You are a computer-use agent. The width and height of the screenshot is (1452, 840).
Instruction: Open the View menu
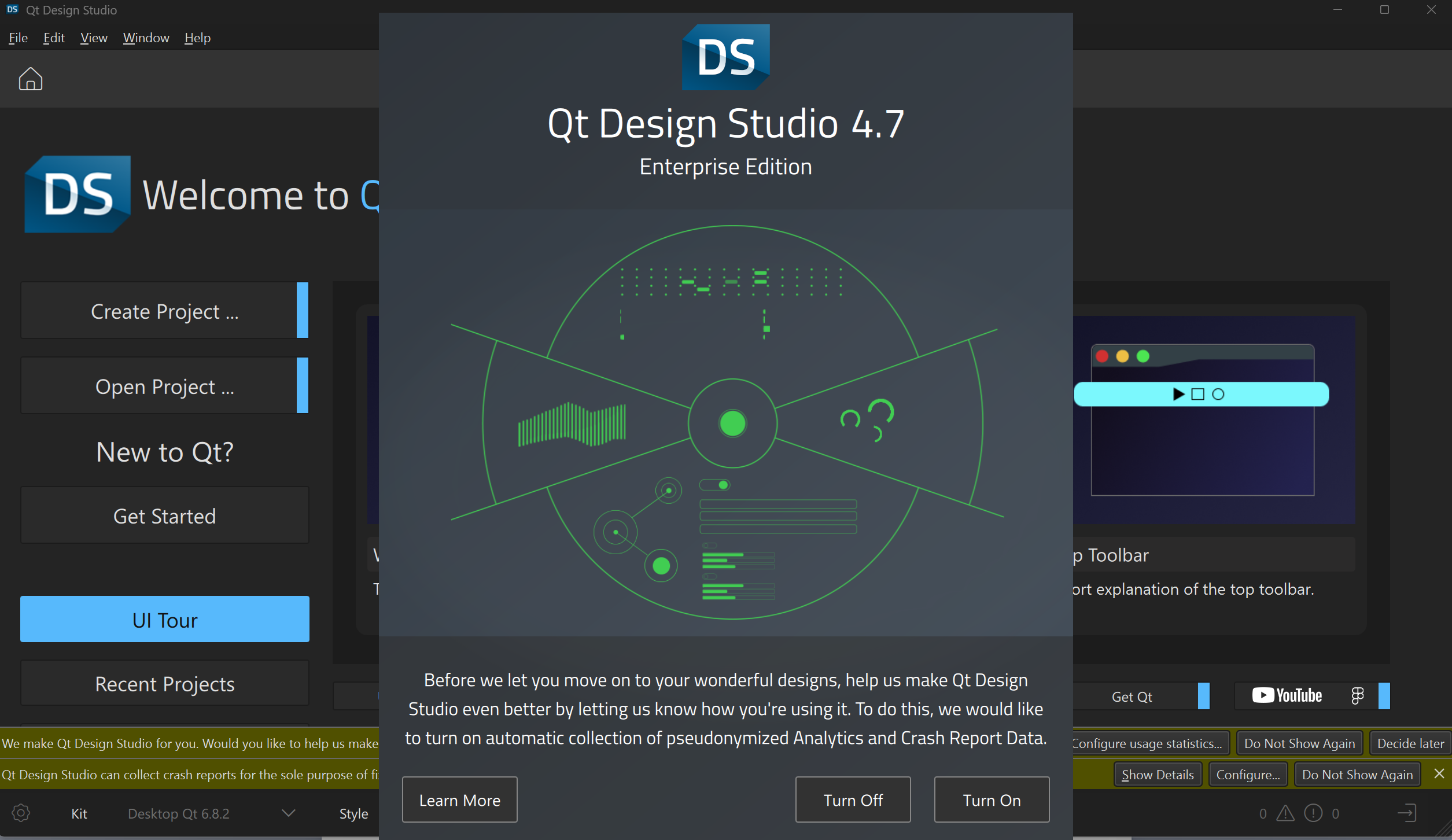point(94,38)
